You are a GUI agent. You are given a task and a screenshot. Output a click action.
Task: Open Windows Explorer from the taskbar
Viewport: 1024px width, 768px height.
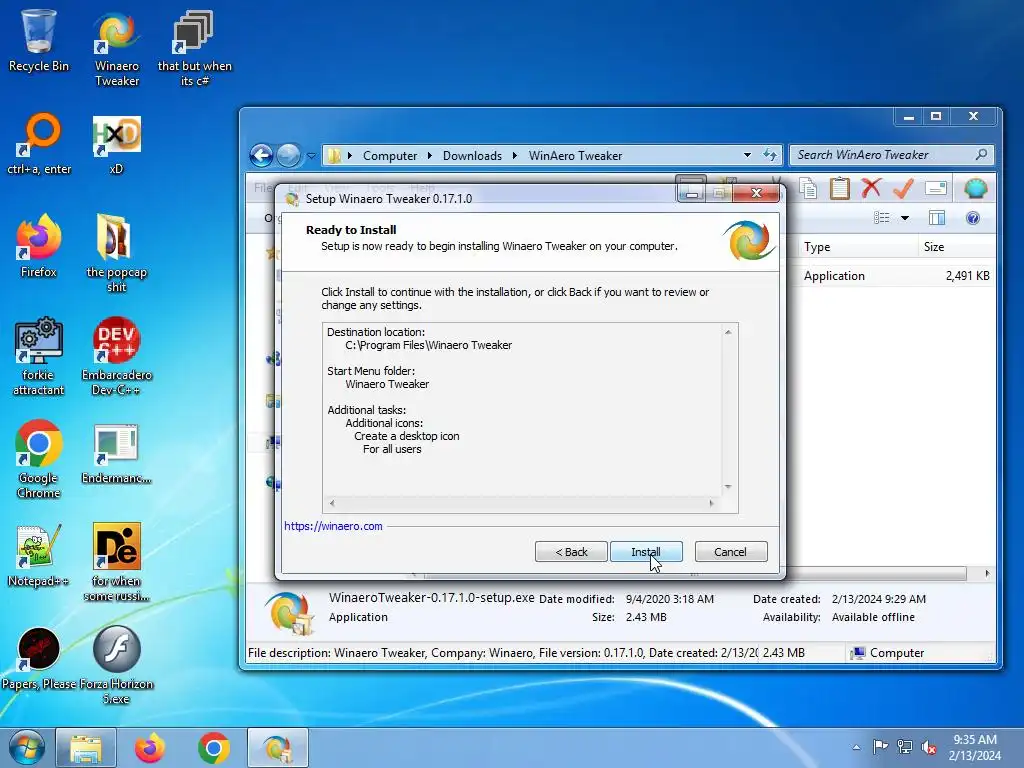86,748
